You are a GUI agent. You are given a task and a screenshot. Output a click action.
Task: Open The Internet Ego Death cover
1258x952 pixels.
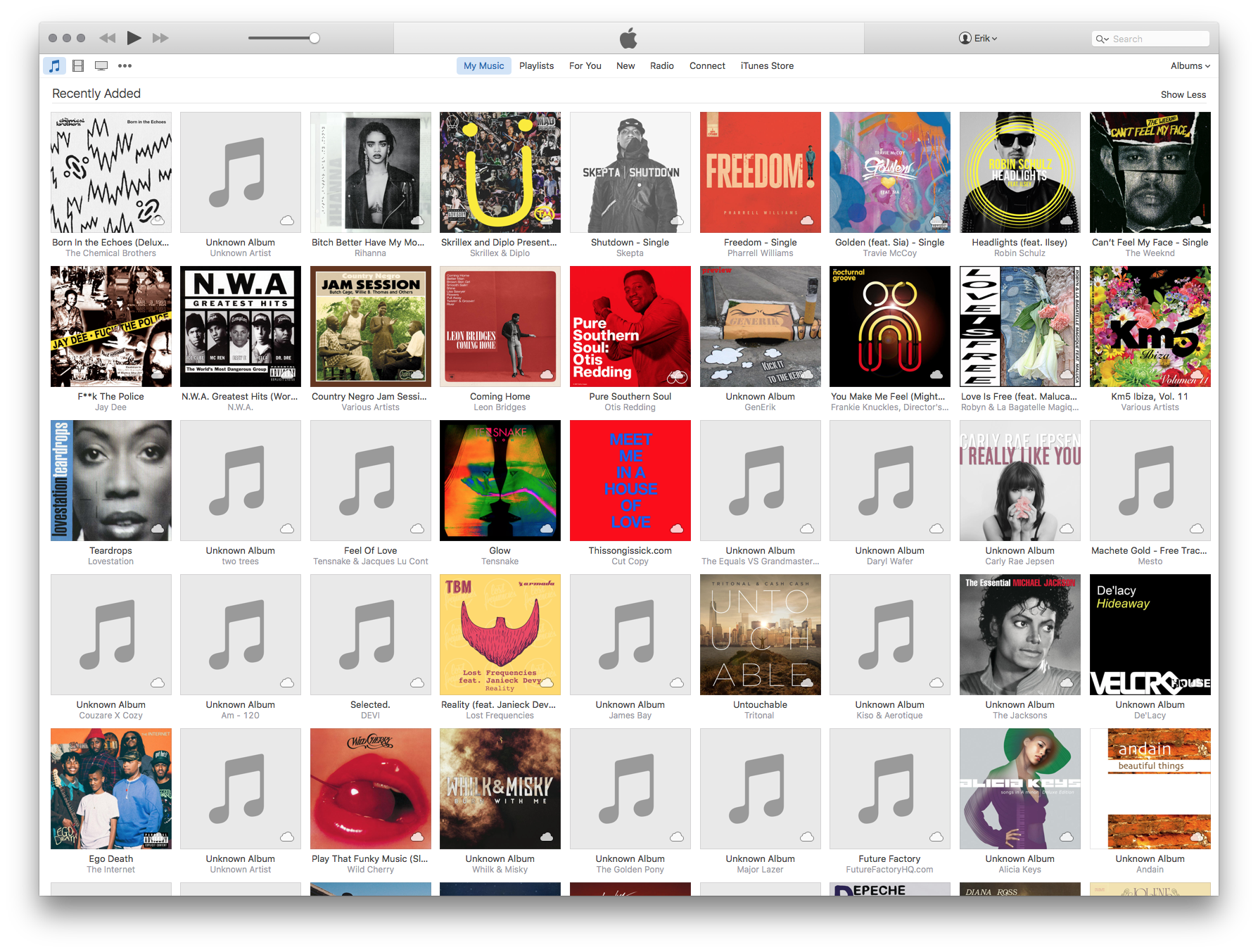[x=111, y=789]
